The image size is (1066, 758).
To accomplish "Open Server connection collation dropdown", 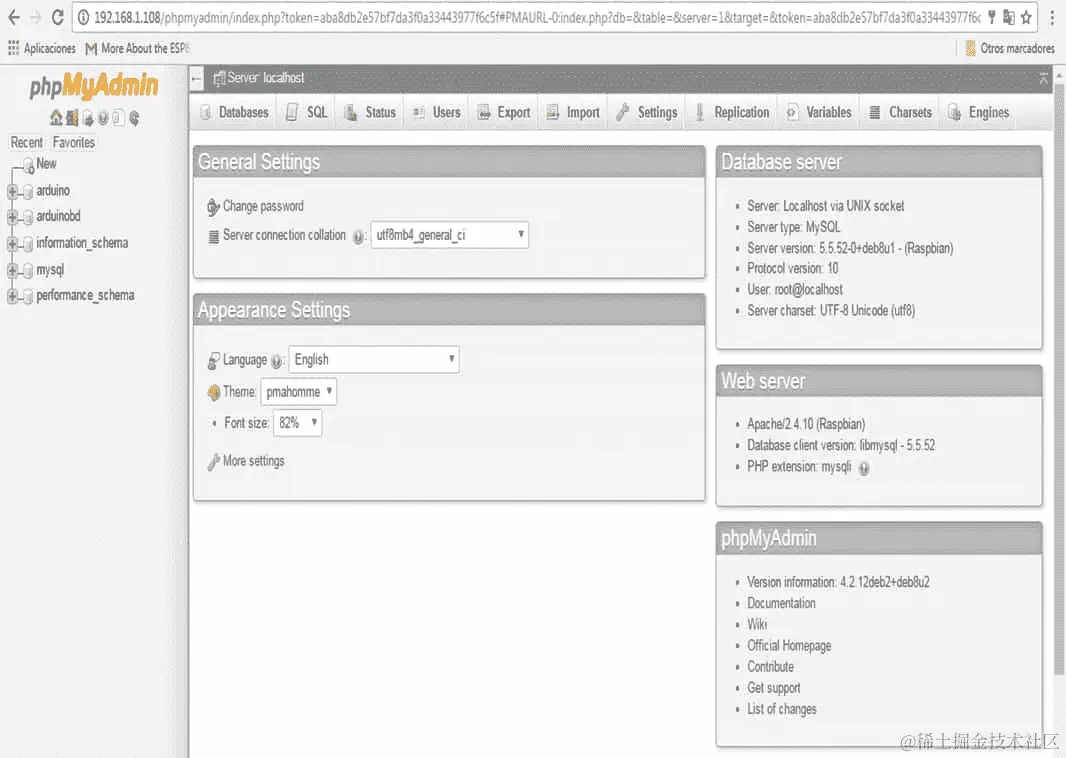I will pos(449,235).
